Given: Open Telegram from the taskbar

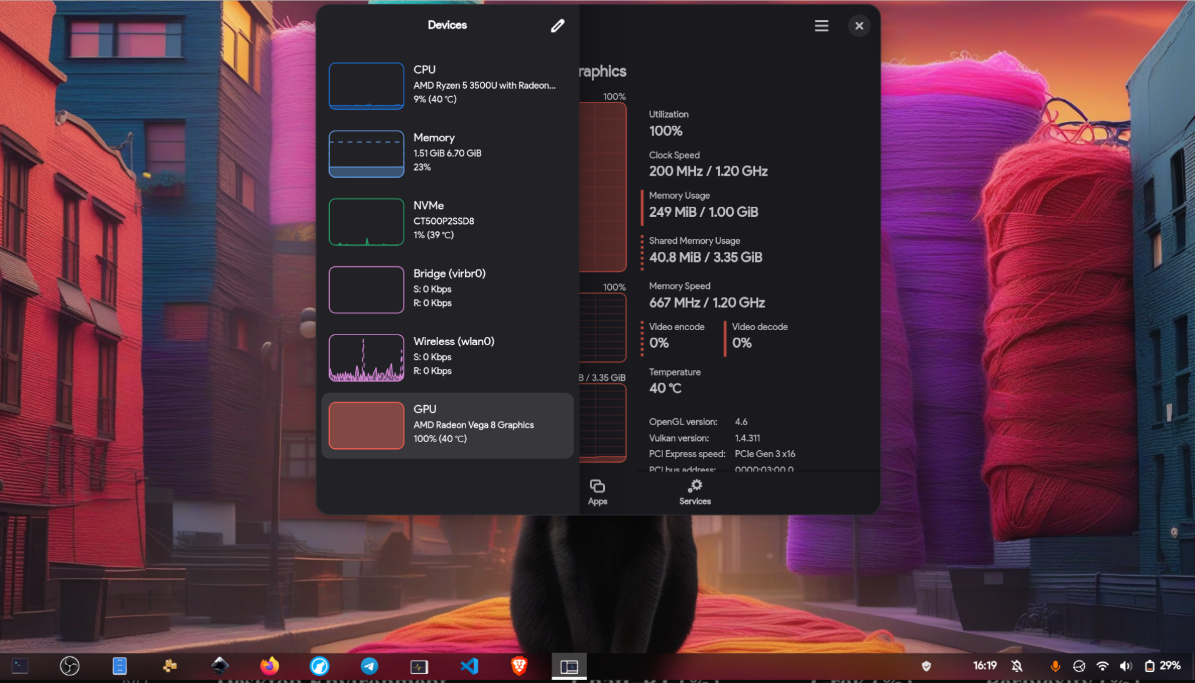Looking at the screenshot, I should point(369,666).
